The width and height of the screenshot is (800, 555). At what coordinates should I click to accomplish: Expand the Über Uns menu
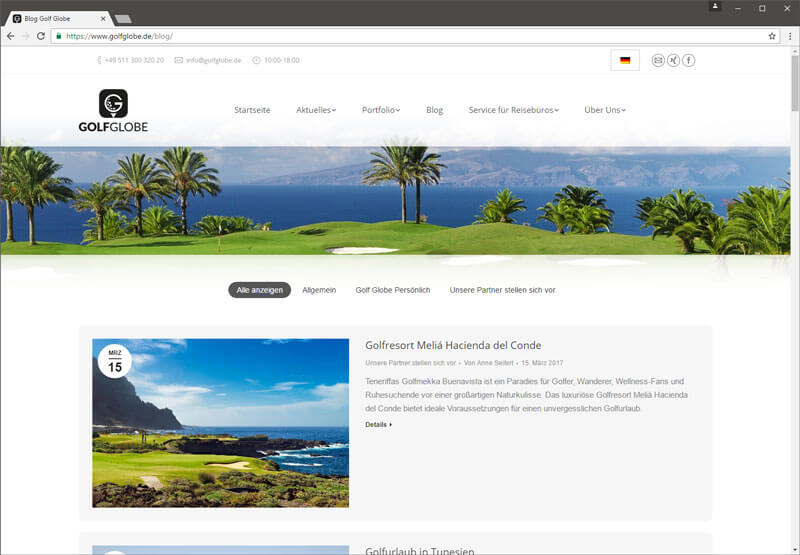[x=604, y=110]
